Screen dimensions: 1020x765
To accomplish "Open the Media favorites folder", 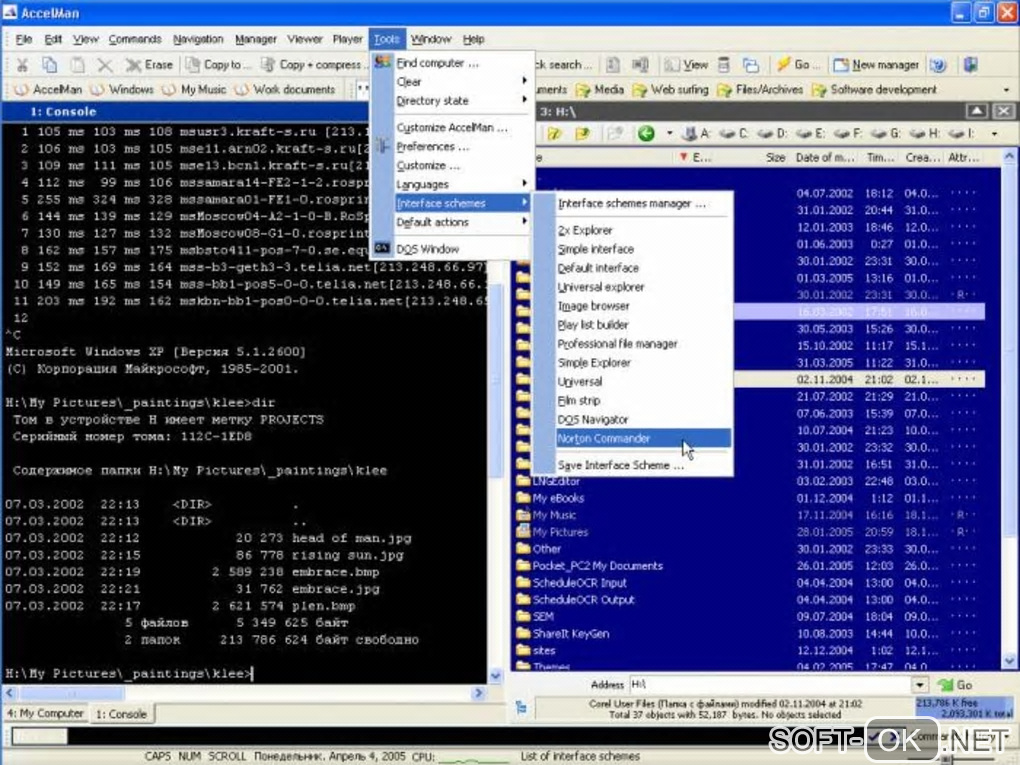I will pyautogui.click(x=600, y=89).
